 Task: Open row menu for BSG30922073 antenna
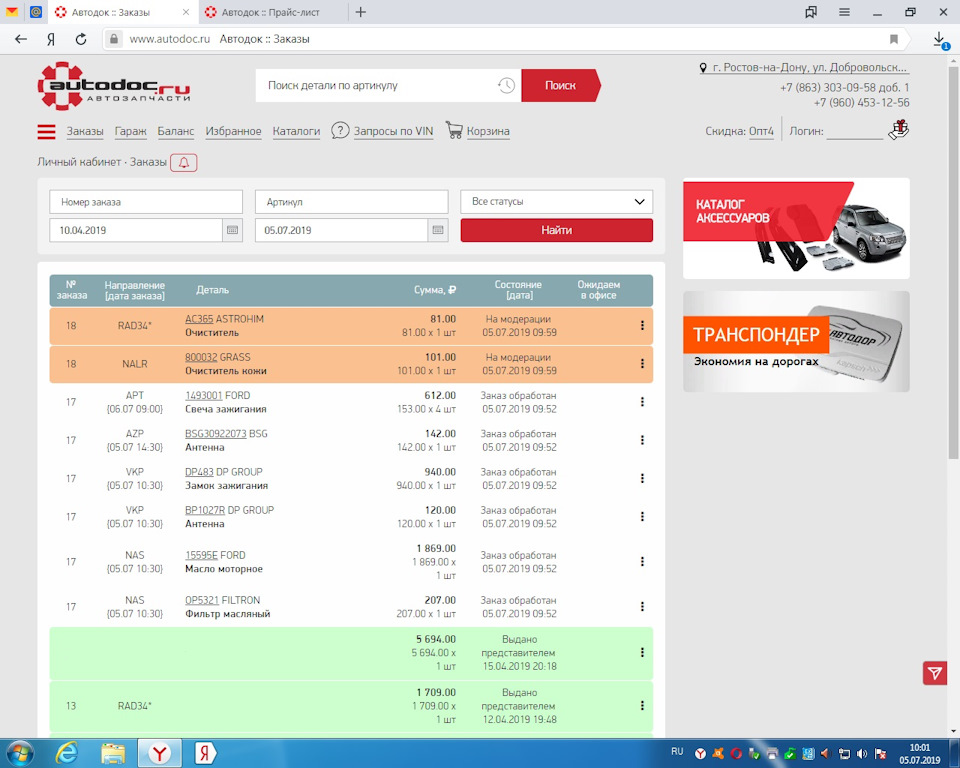[642, 440]
